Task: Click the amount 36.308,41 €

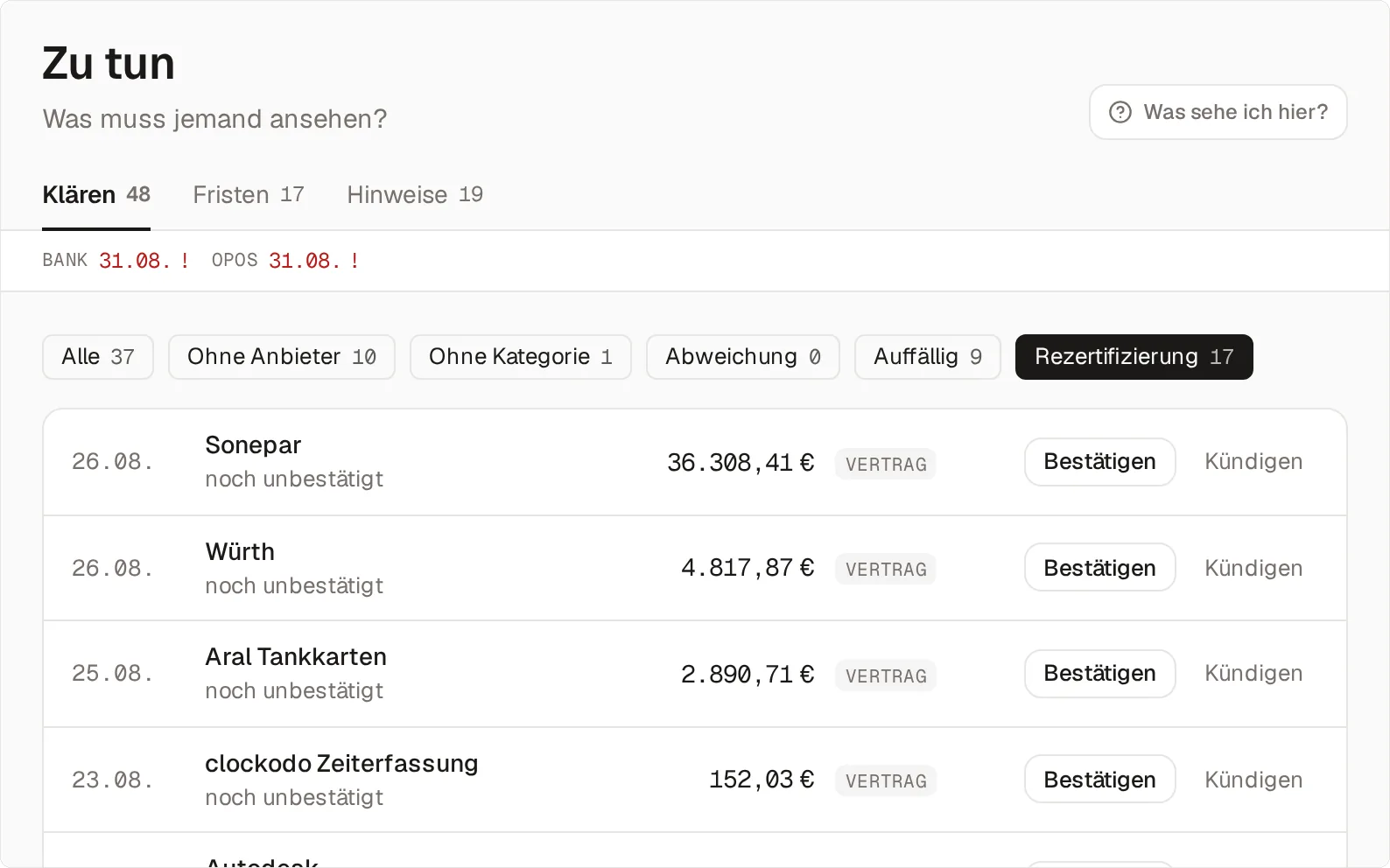Action: [x=741, y=462]
